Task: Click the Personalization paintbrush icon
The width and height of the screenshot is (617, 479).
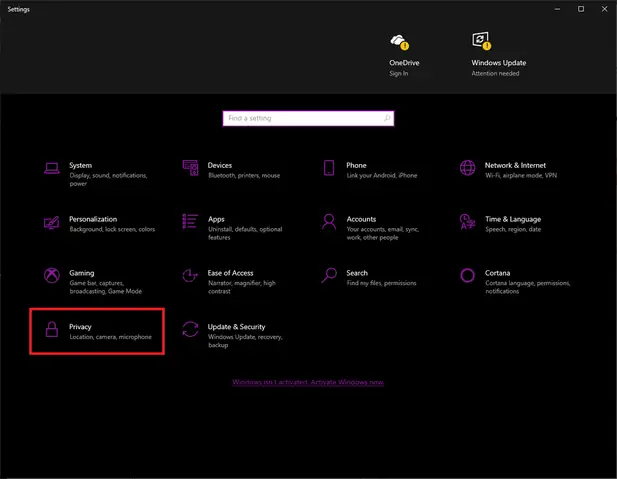Action: click(x=52, y=223)
